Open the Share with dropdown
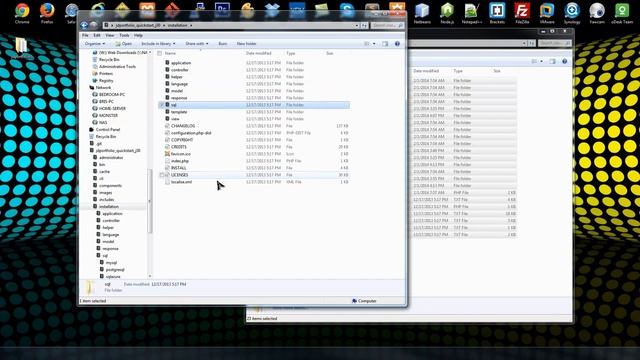Screen dimensions: 640x360 pos(196,44)
